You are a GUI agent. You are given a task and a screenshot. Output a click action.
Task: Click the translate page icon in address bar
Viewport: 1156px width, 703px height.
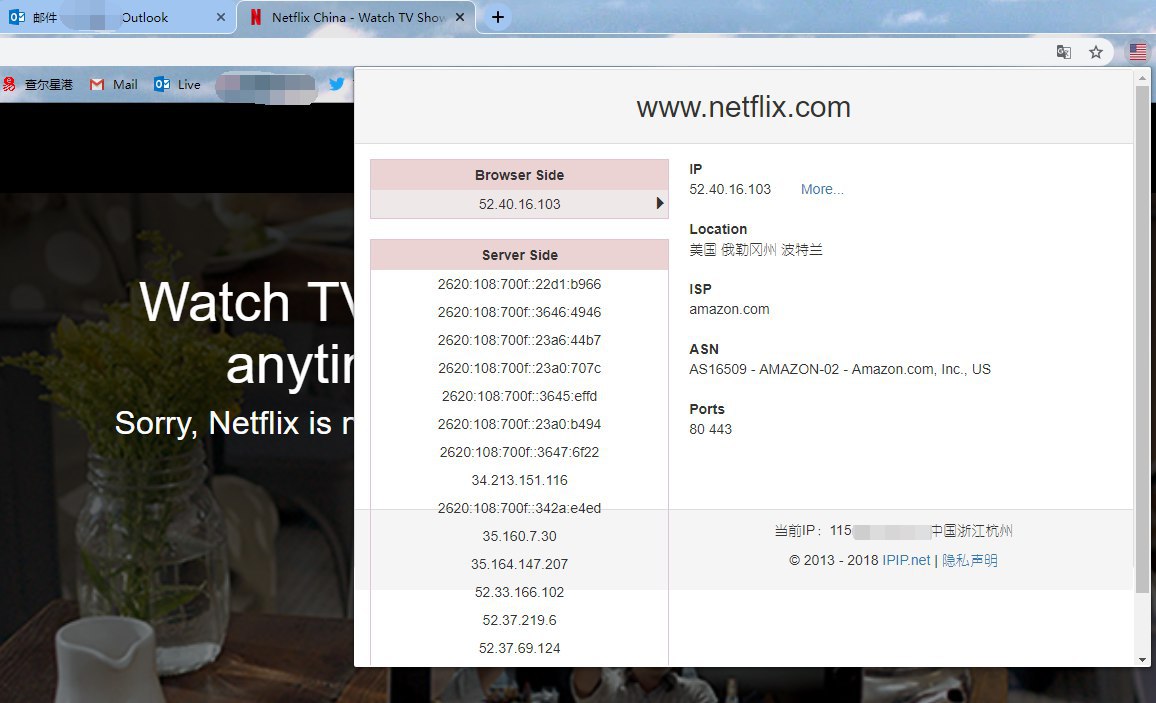pos(1064,52)
